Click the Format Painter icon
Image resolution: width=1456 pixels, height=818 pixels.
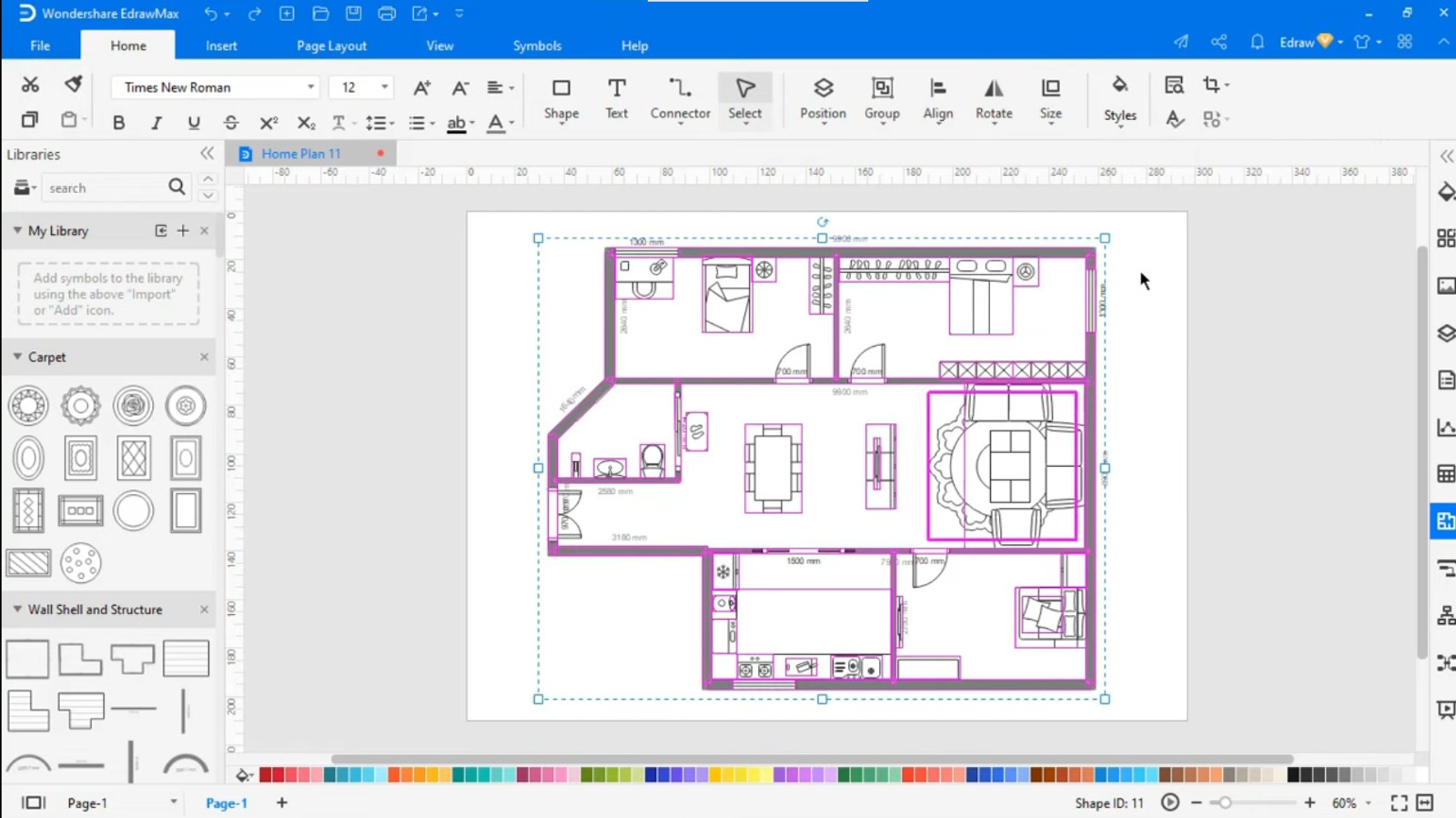[73, 85]
